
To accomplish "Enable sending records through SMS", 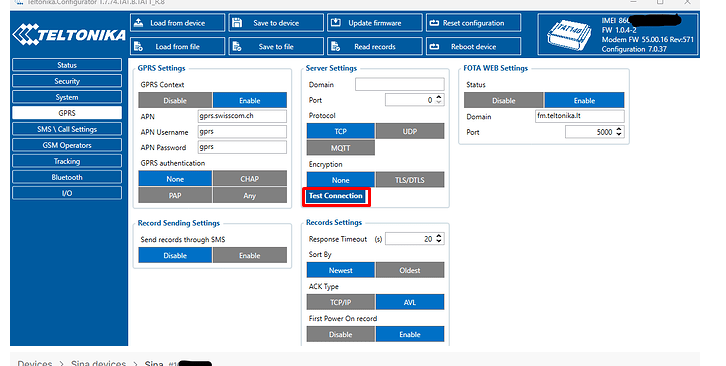I will point(250,255).
